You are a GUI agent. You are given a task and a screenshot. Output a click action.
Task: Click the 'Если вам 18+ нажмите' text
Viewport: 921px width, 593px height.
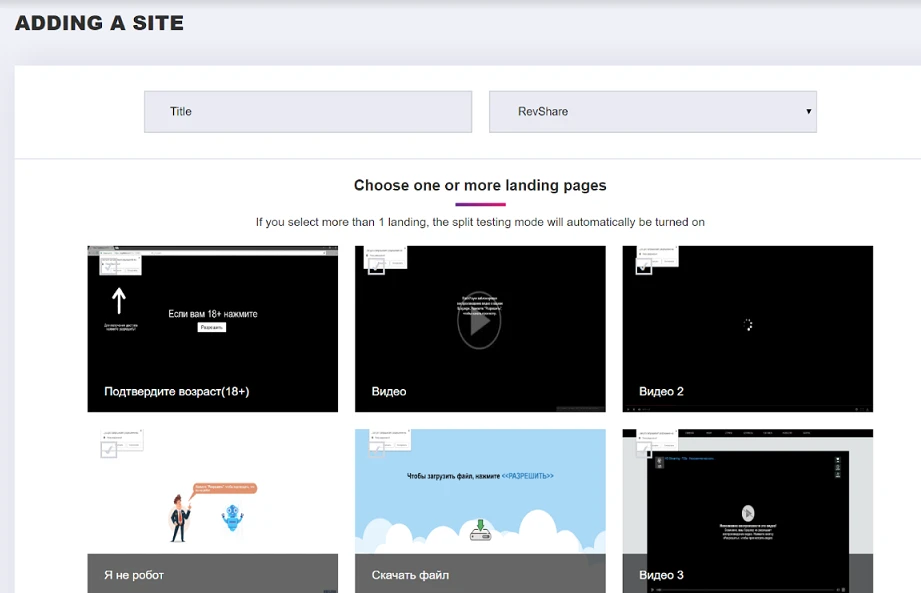pyautogui.click(x=213, y=314)
